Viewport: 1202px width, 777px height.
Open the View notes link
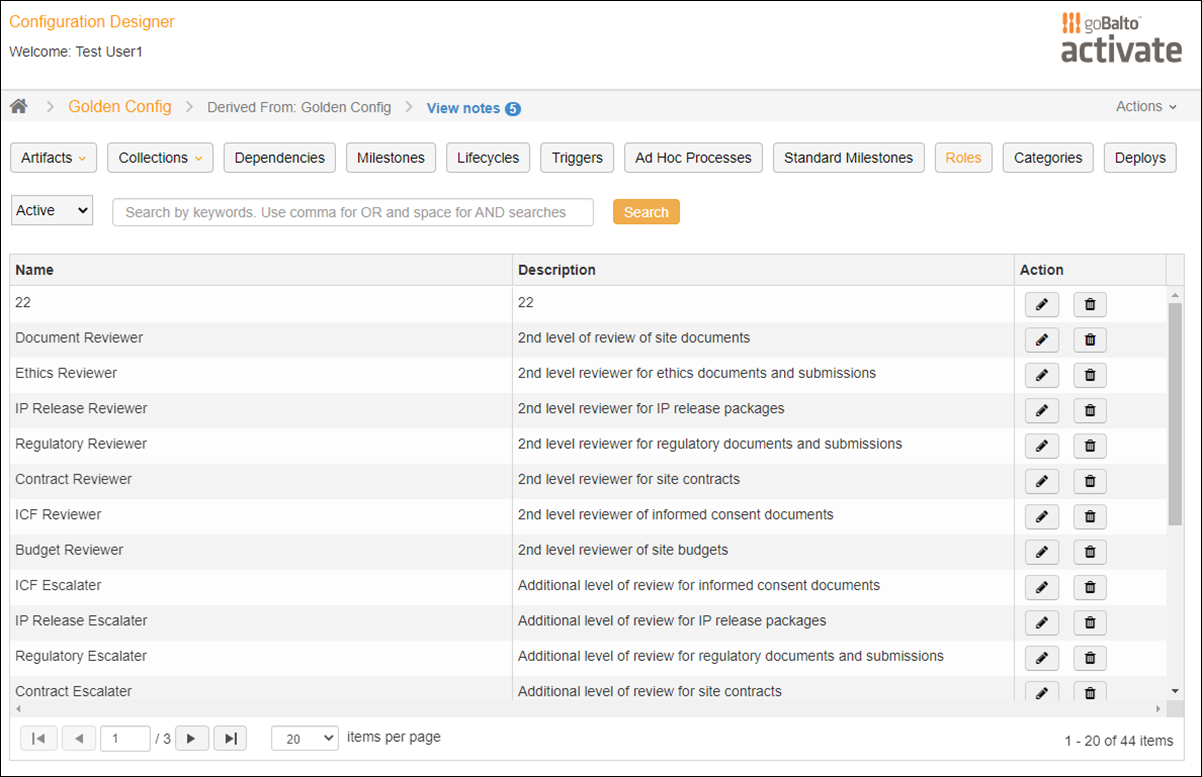click(x=473, y=108)
